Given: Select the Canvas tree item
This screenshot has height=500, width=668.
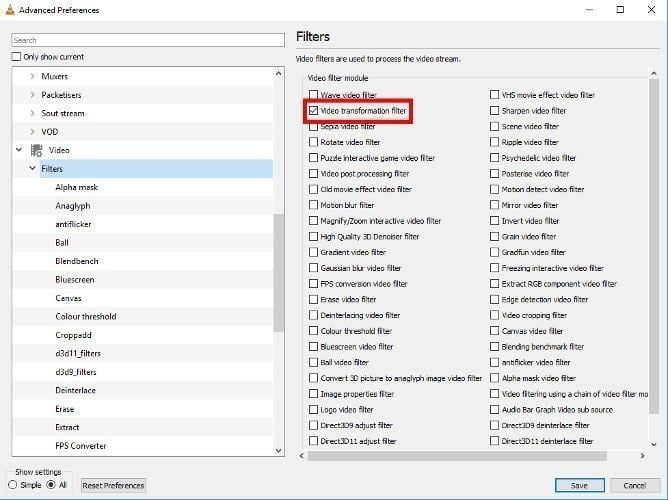Looking at the screenshot, I should [x=68, y=298].
